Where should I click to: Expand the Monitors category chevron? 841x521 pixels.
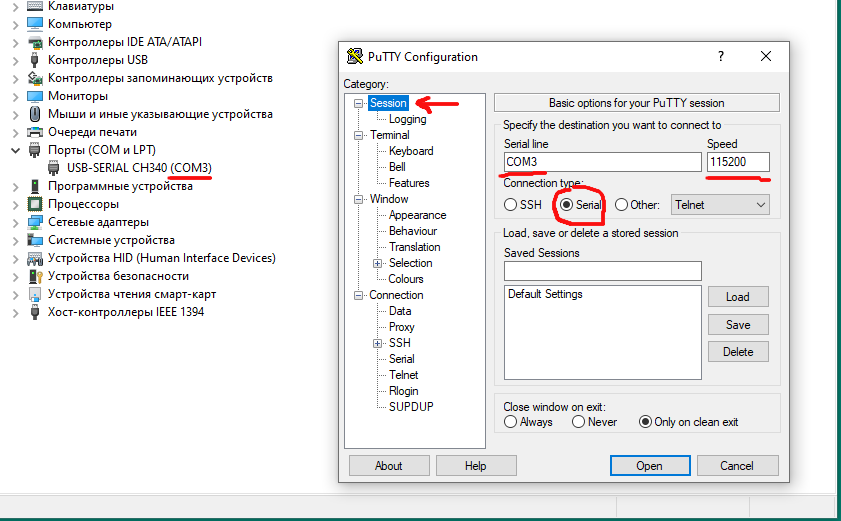pyautogui.click(x=16, y=97)
